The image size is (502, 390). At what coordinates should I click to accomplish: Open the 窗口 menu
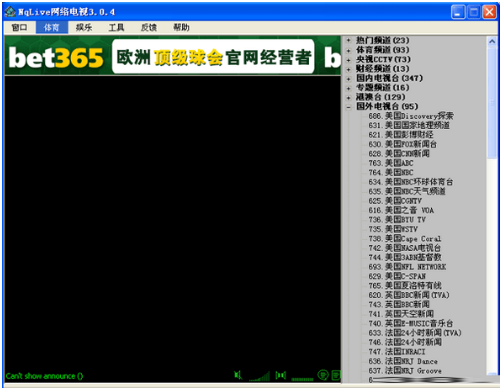19,27
